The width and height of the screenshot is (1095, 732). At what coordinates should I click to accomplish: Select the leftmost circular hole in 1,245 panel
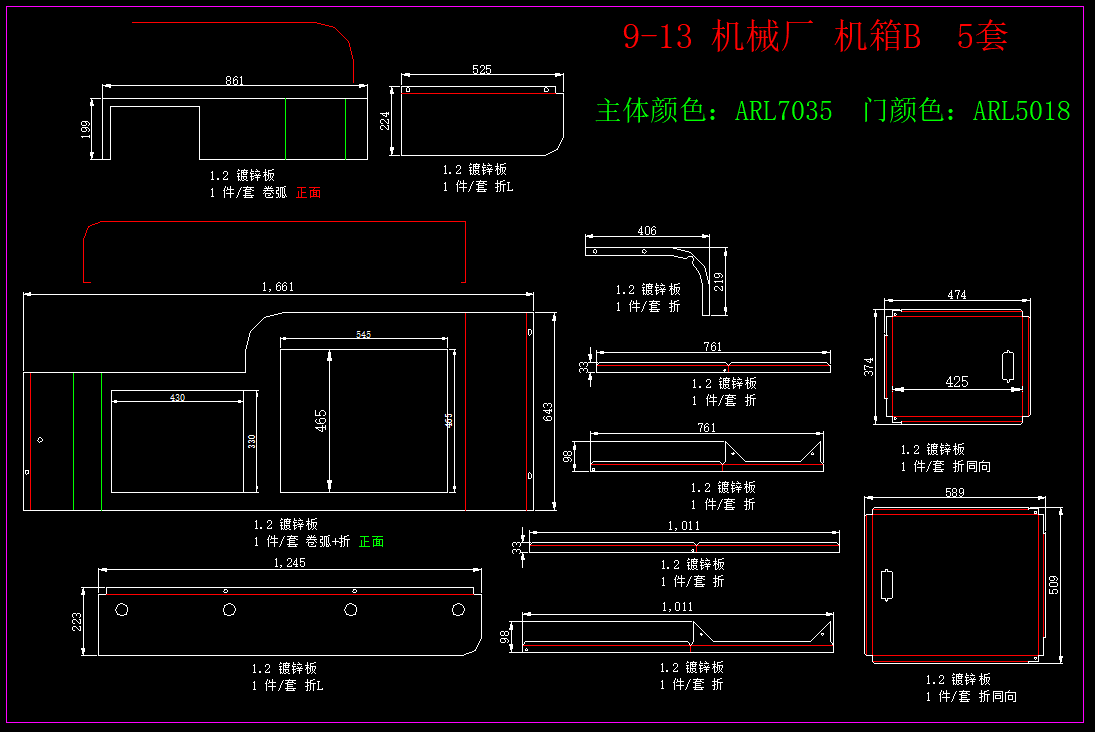[x=122, y=609]
